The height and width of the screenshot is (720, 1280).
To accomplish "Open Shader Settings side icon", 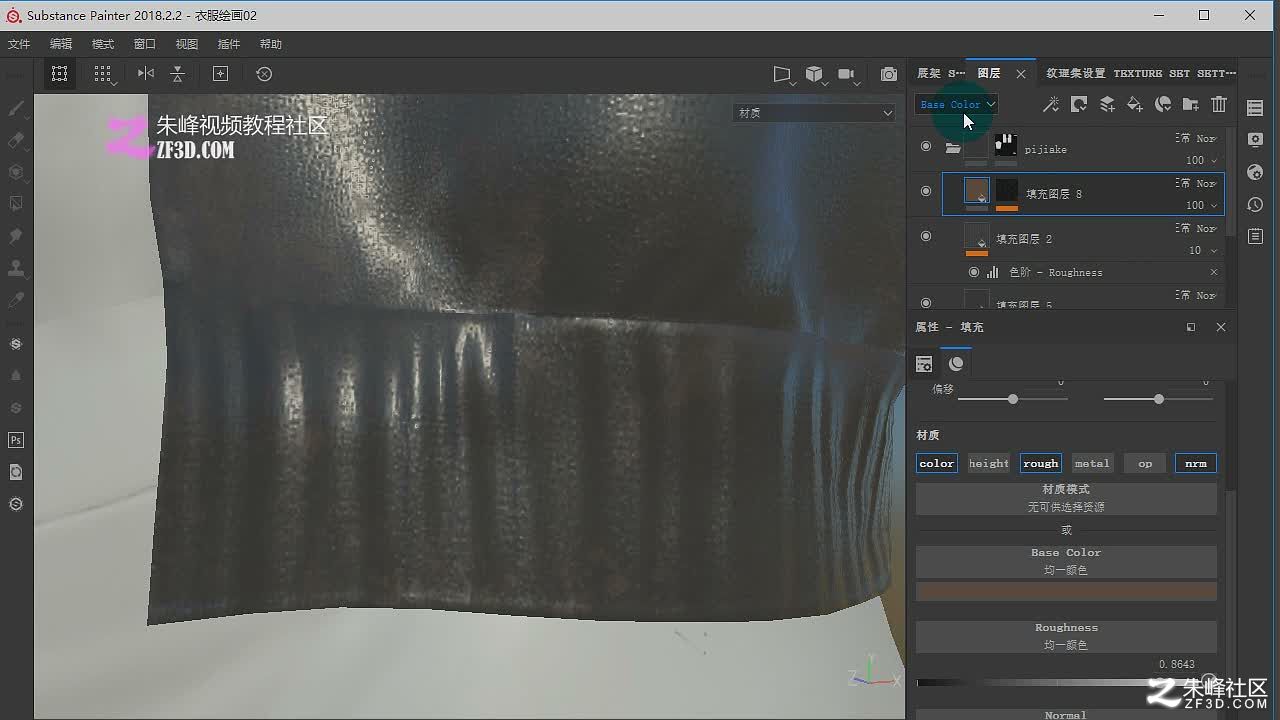I will click(x=1255, y=172).
